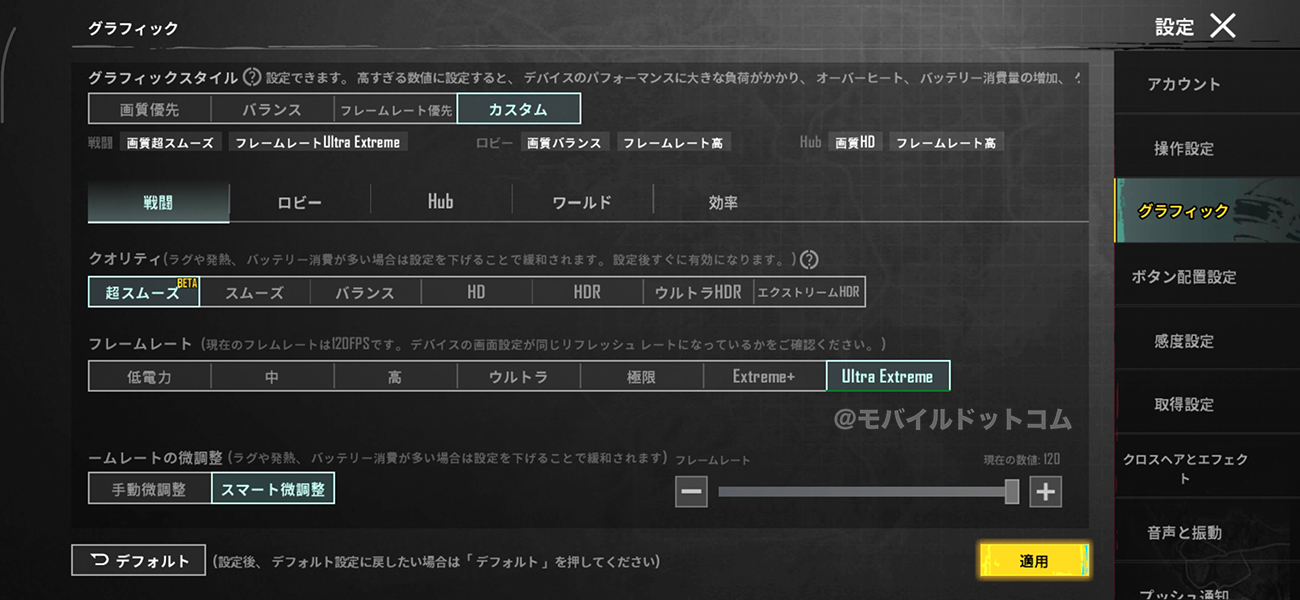This screenshot has width=1300, height=600.
Task: Select 画質優先 graphics style
Action: (149, 109)
